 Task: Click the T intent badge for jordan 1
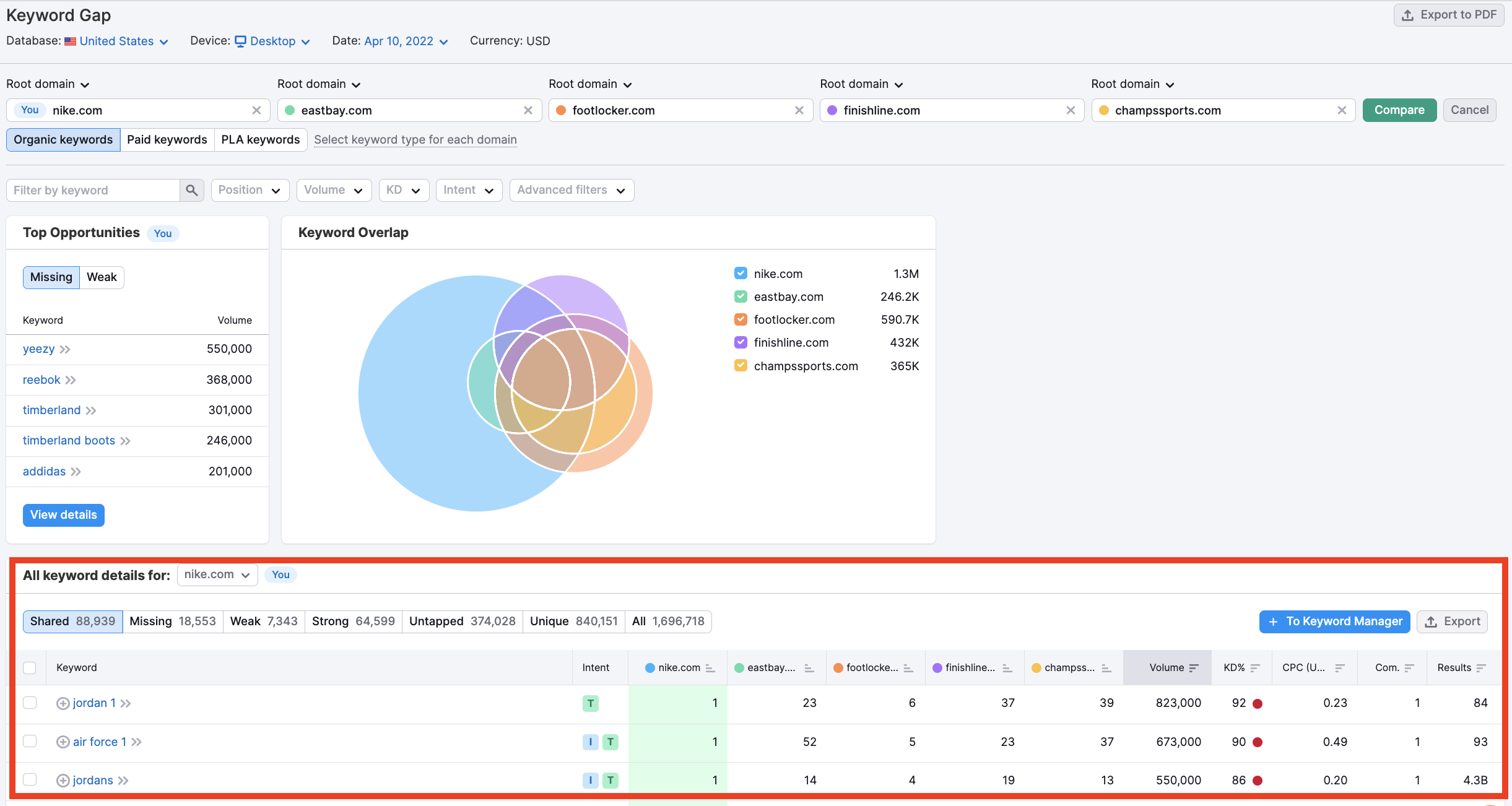tap(591, 703)
